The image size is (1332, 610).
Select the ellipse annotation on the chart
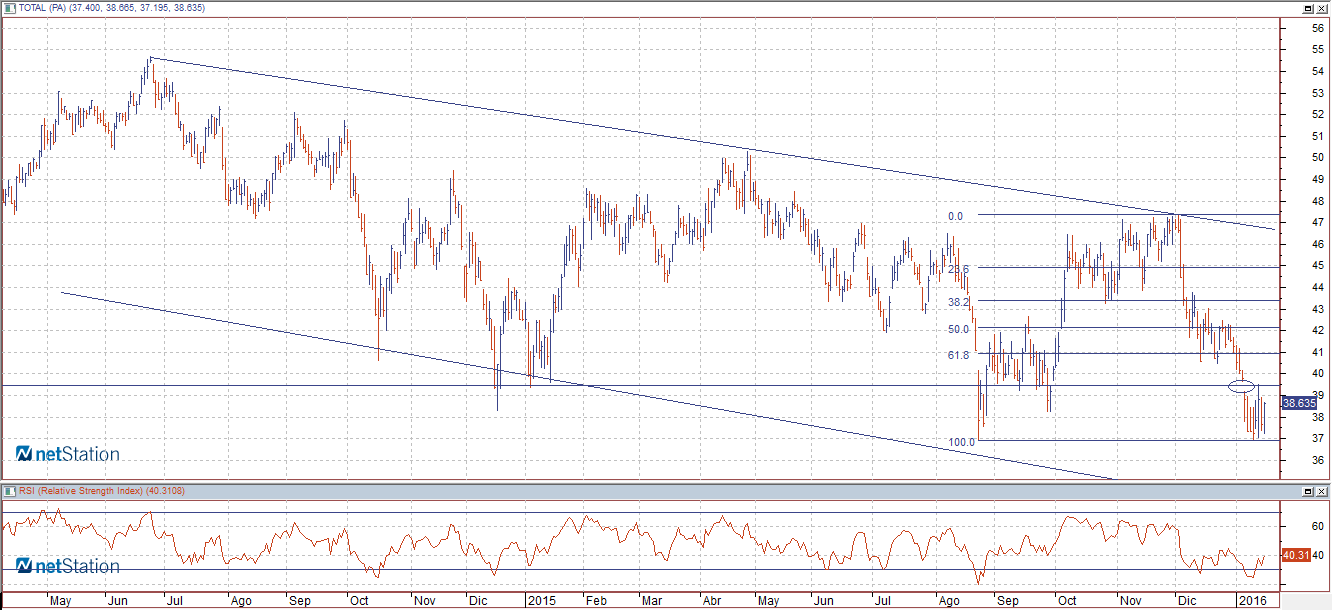pyautogui.click(x=1241, y=386)
